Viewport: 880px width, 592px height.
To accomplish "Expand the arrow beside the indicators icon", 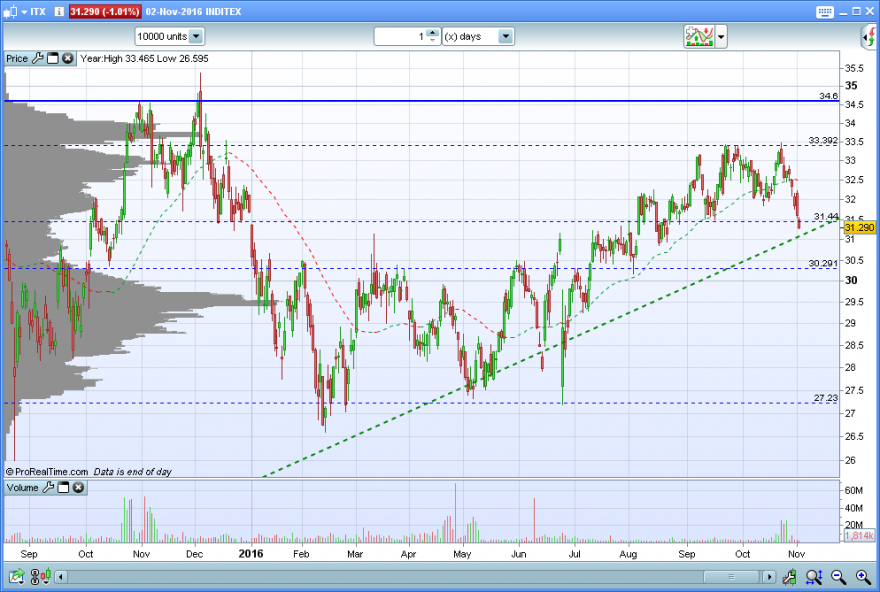I will (721, 37).
